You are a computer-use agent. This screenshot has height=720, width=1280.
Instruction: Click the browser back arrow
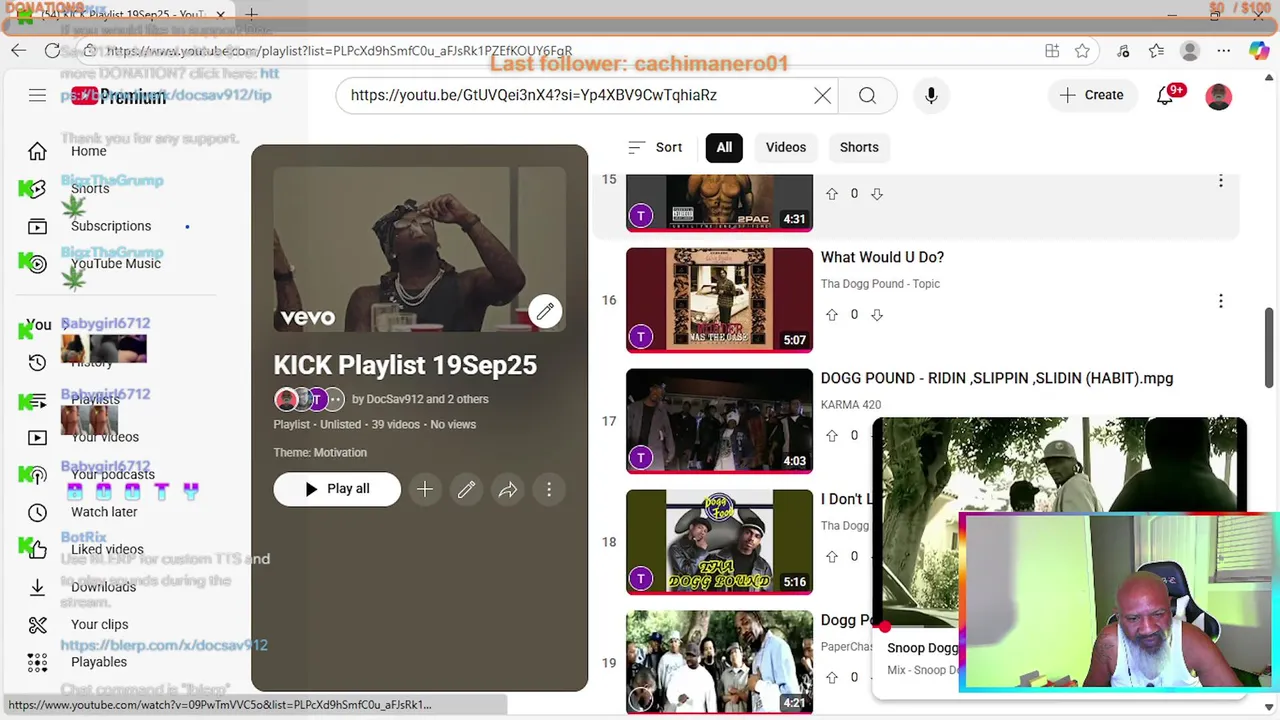coord(18,51)
